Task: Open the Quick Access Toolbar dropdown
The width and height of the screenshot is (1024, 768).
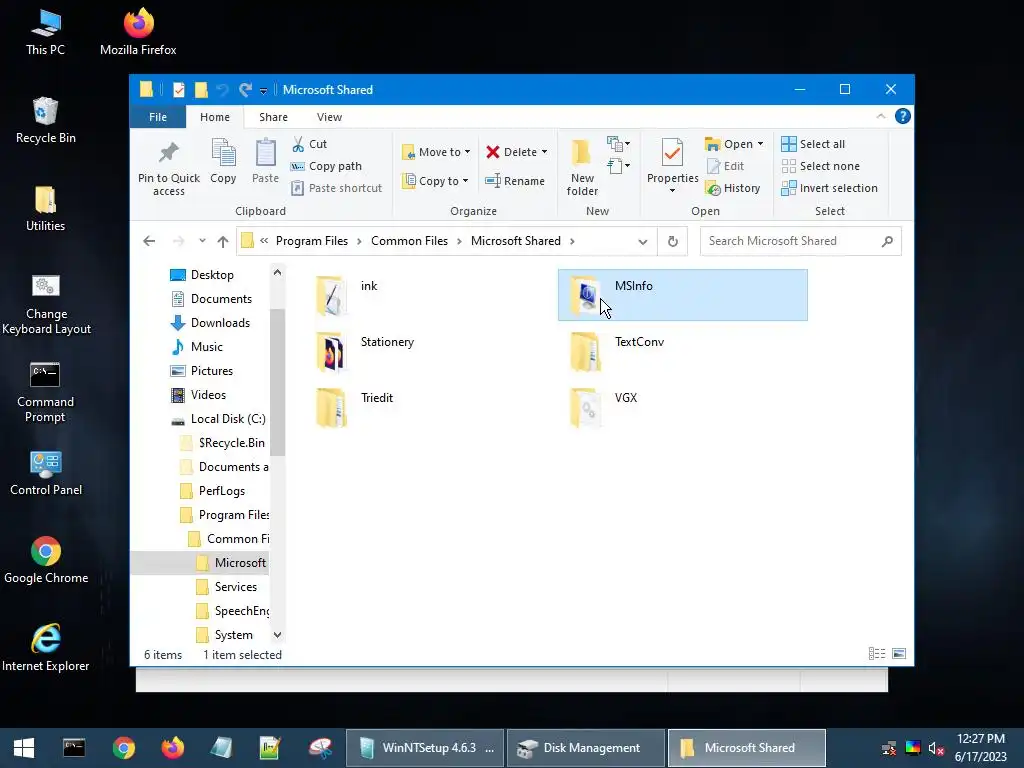Action: click(263, 91)
